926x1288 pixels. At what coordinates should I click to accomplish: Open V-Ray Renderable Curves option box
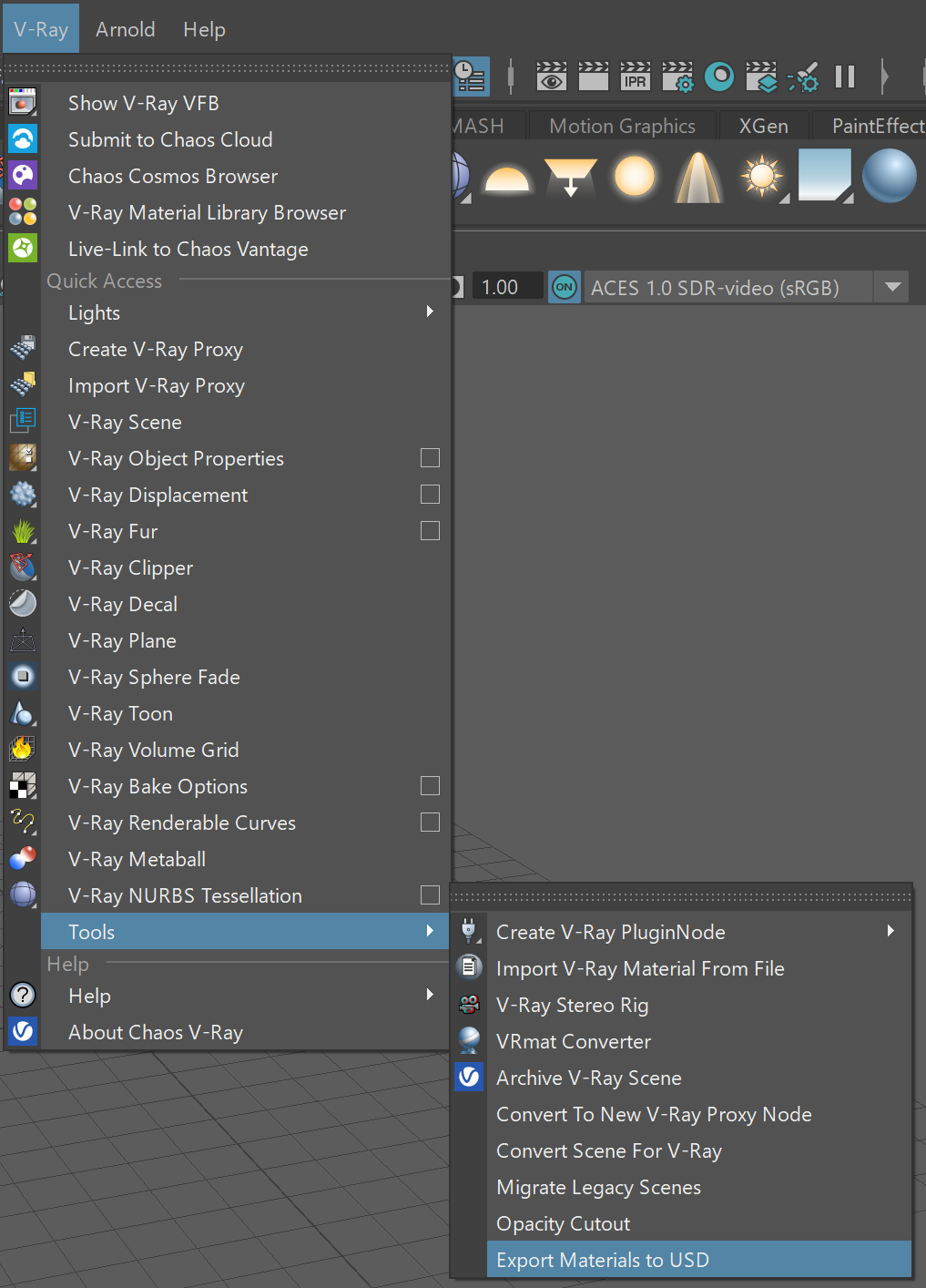(x=431, y=822)
